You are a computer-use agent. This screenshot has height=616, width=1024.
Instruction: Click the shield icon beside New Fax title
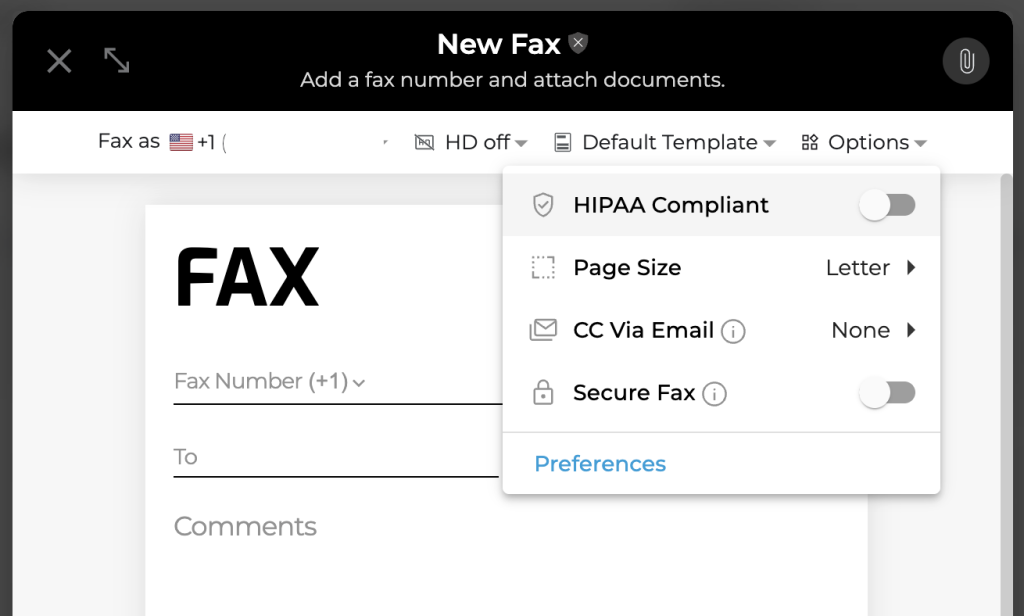tap(578, 43)
